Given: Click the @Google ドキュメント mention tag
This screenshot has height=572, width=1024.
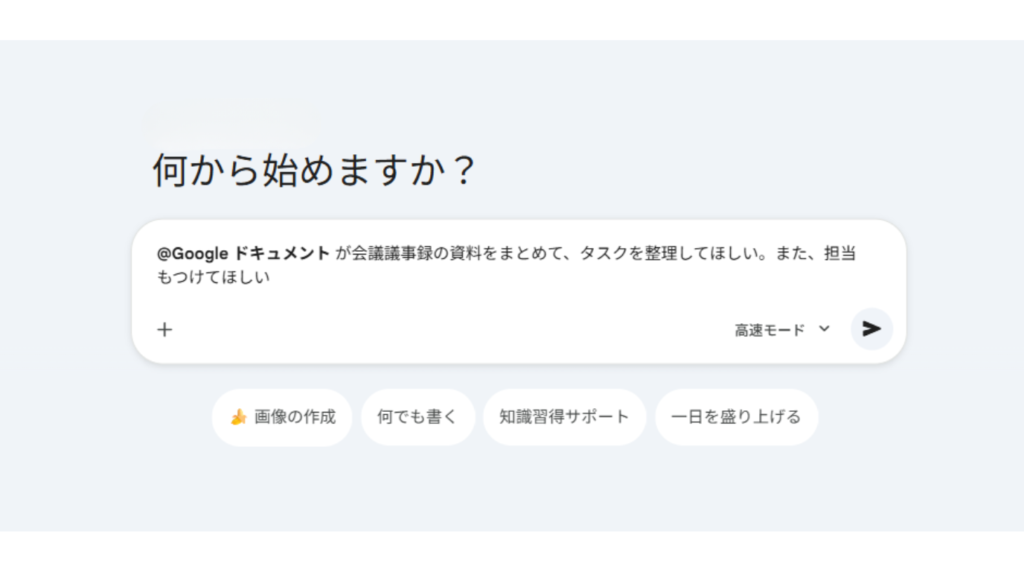Looking at the screenshot, I should point(242,253).
